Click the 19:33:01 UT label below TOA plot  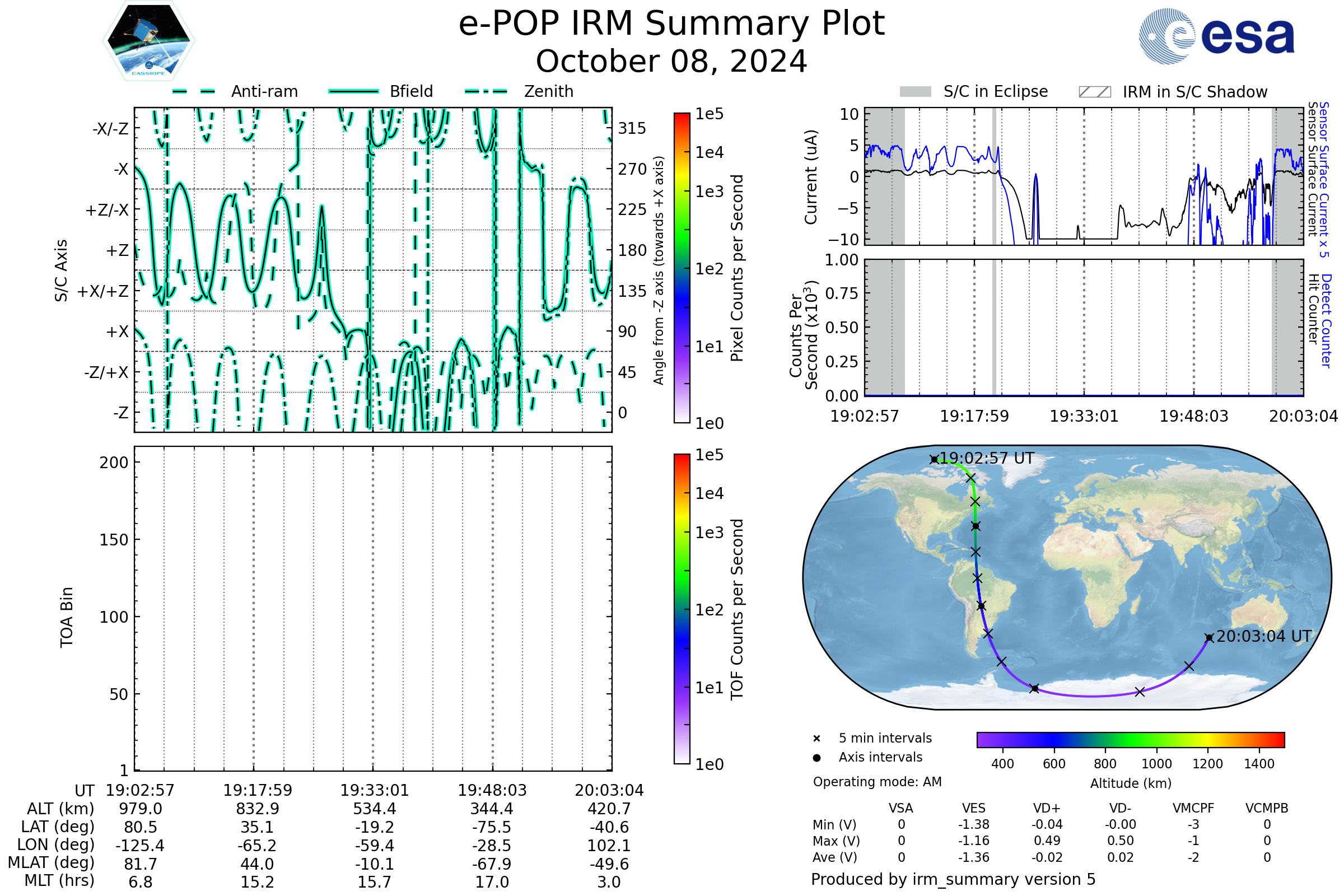tap(374, 790)
